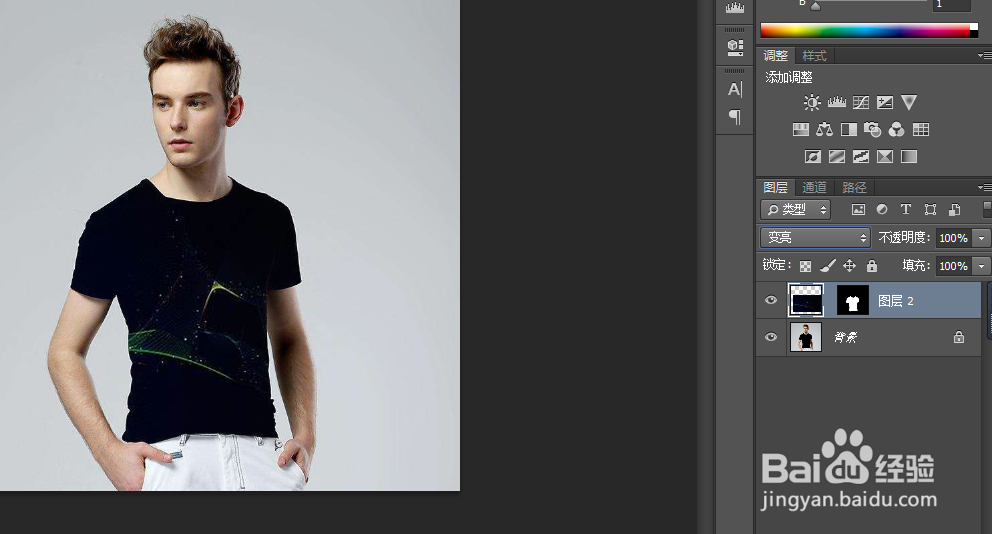
Task: Add a Gradient Map adjustment
Action: click(908, 156)
